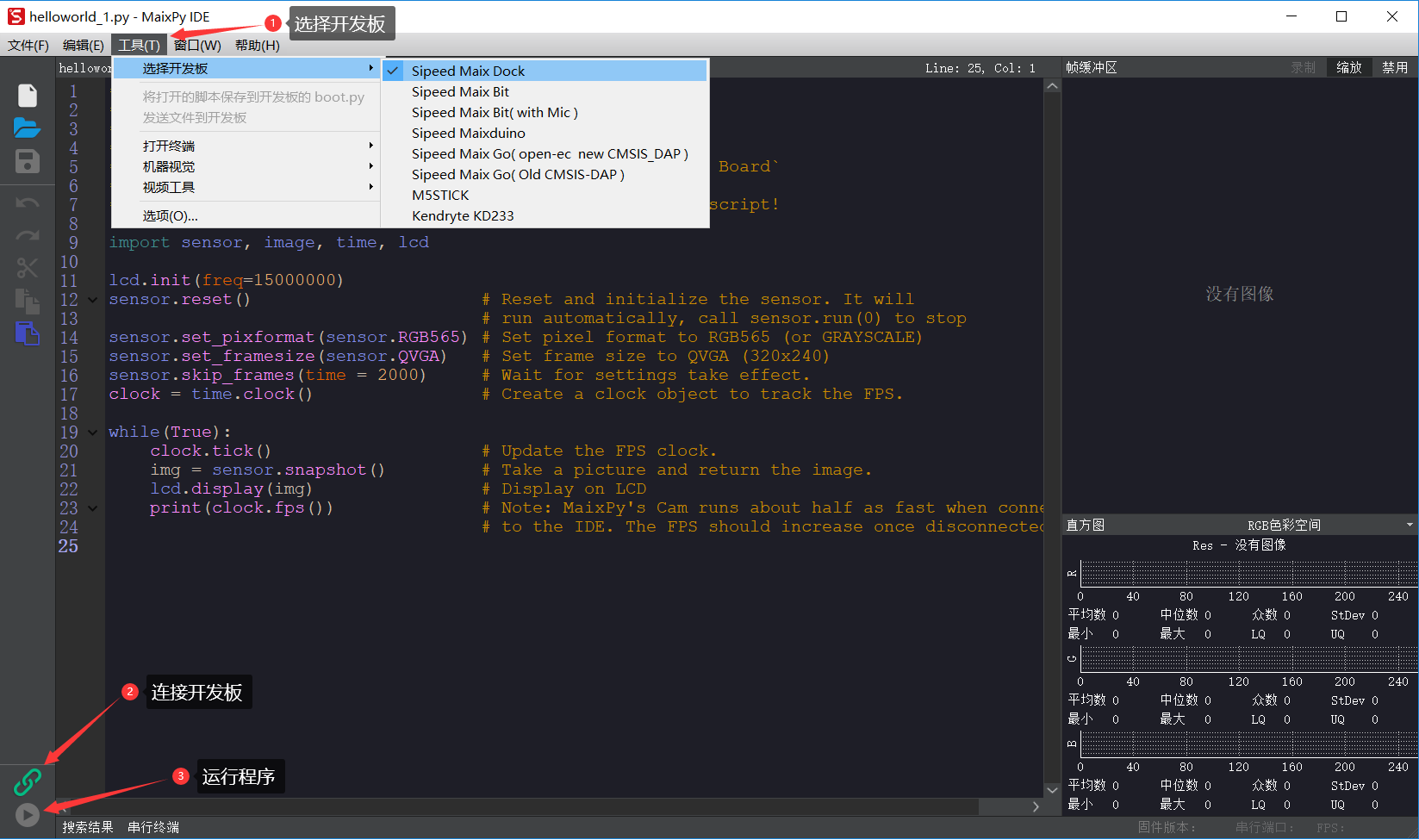
Task: Click the R channel histogram
Action: coord(1249,574)
